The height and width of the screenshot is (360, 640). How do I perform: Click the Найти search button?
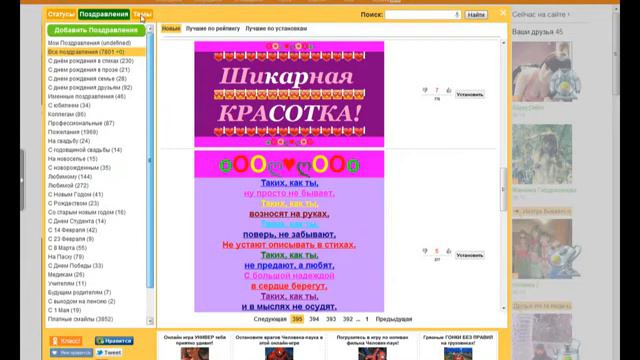(476, 15)
